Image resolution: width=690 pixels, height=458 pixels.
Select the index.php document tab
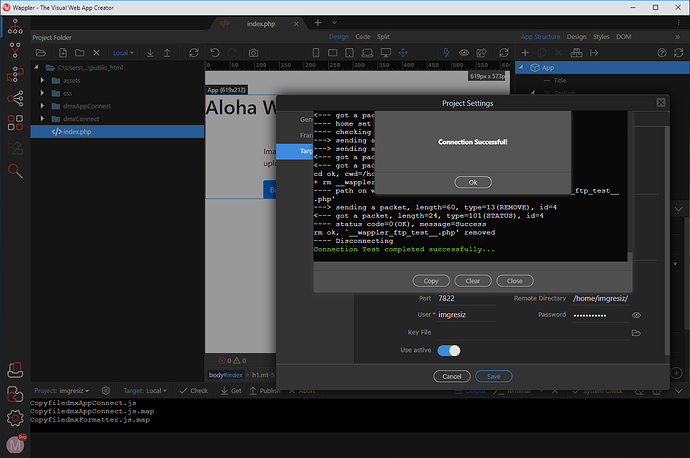point(261,24)
